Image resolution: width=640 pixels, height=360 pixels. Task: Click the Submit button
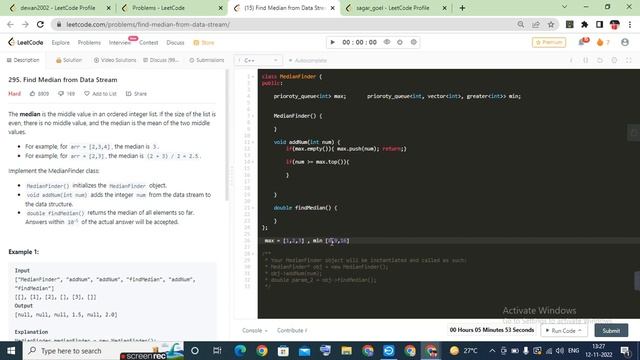(611, 331)
